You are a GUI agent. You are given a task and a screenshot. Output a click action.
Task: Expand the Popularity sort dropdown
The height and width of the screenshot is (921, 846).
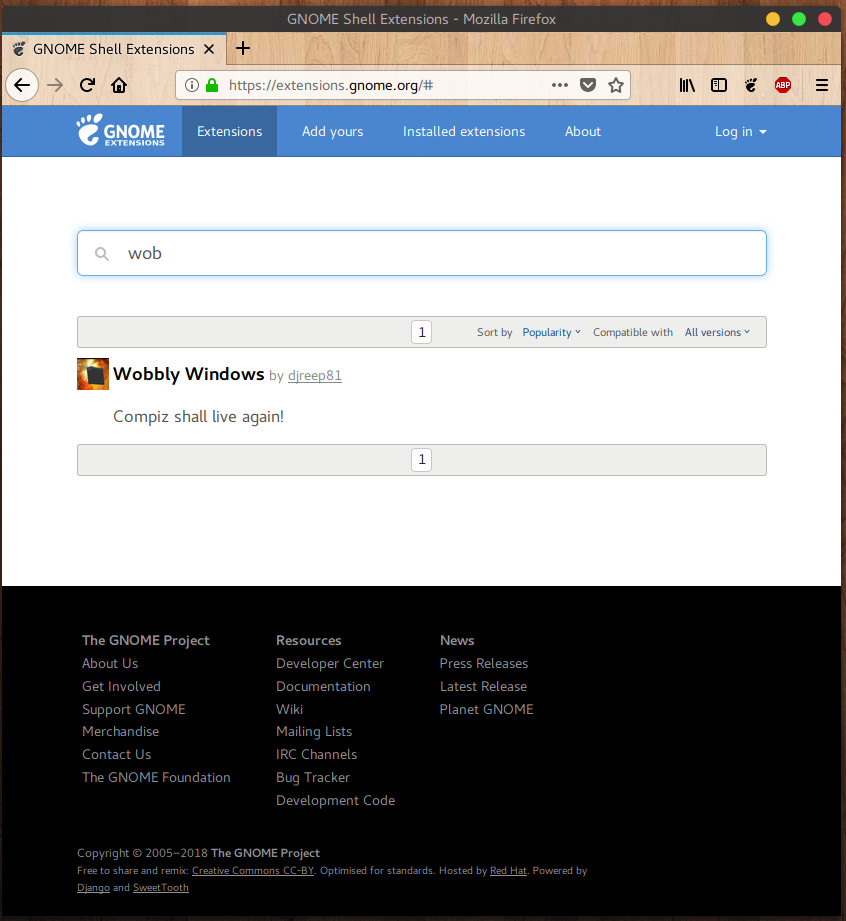tap(552, 332)
